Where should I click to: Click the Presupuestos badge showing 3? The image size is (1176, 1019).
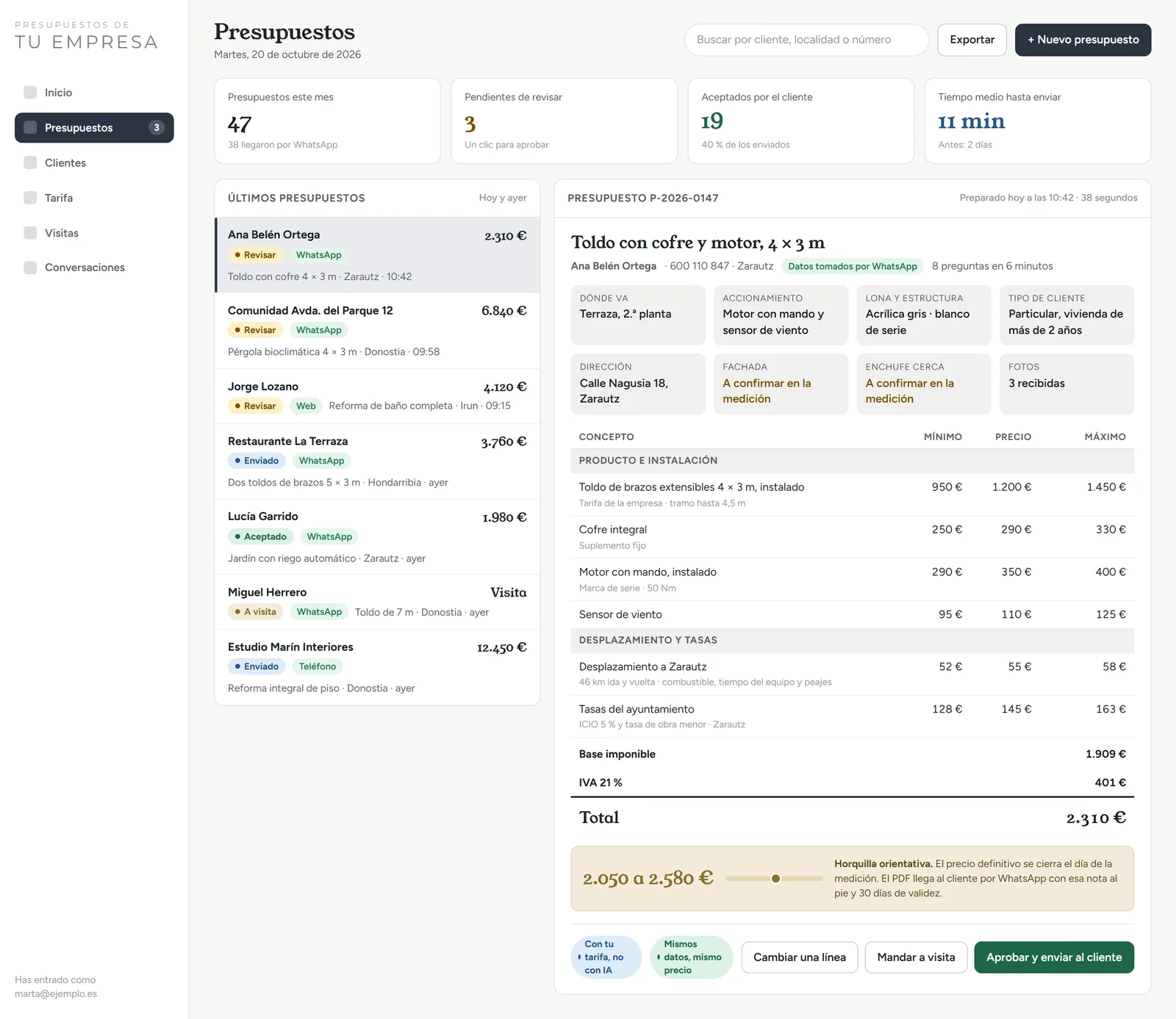point(156,128)
